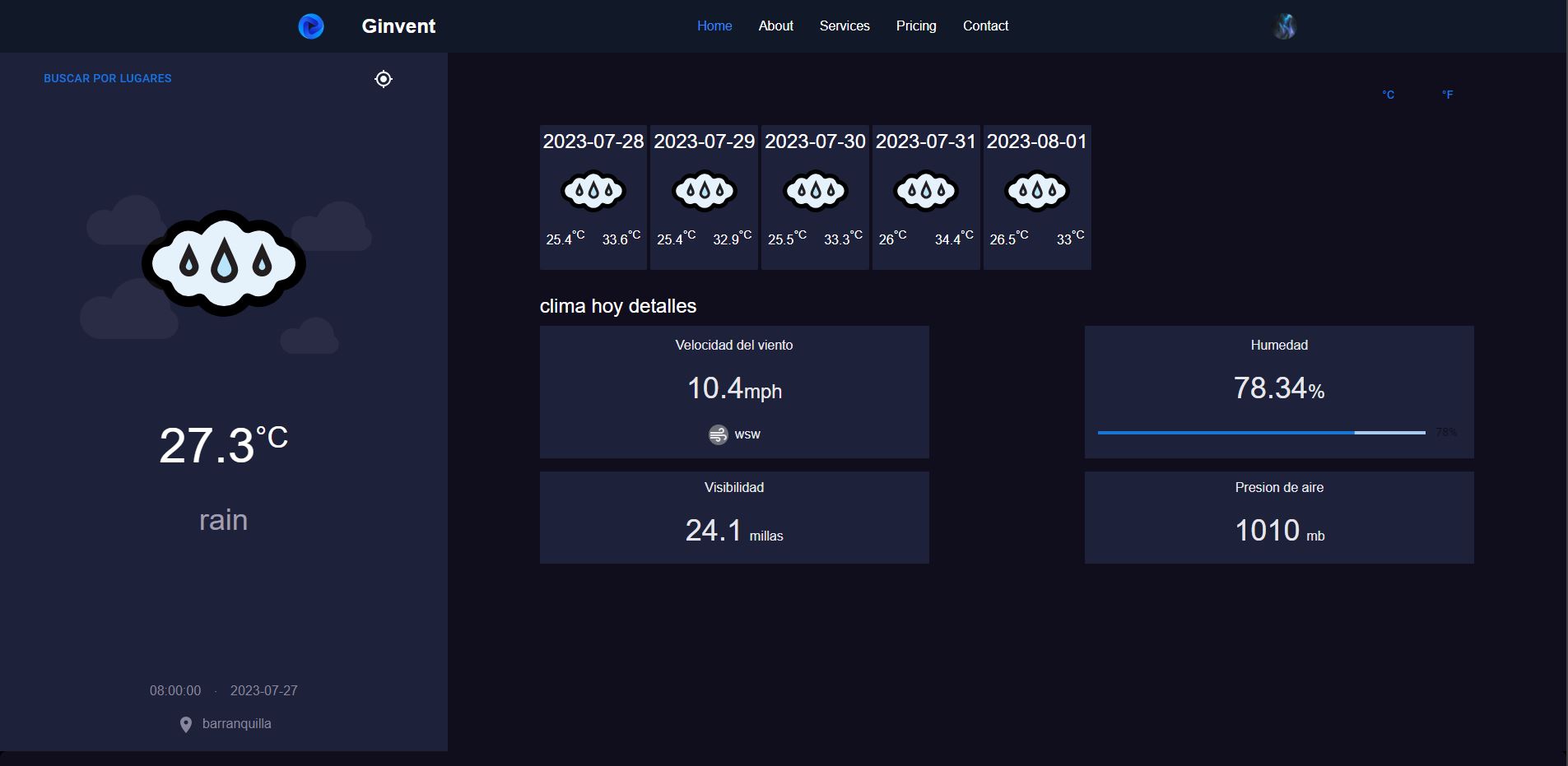The image size is (1568, 766).
Task: Click the wind direction icon beside WSW
Action: pos(719,434)
